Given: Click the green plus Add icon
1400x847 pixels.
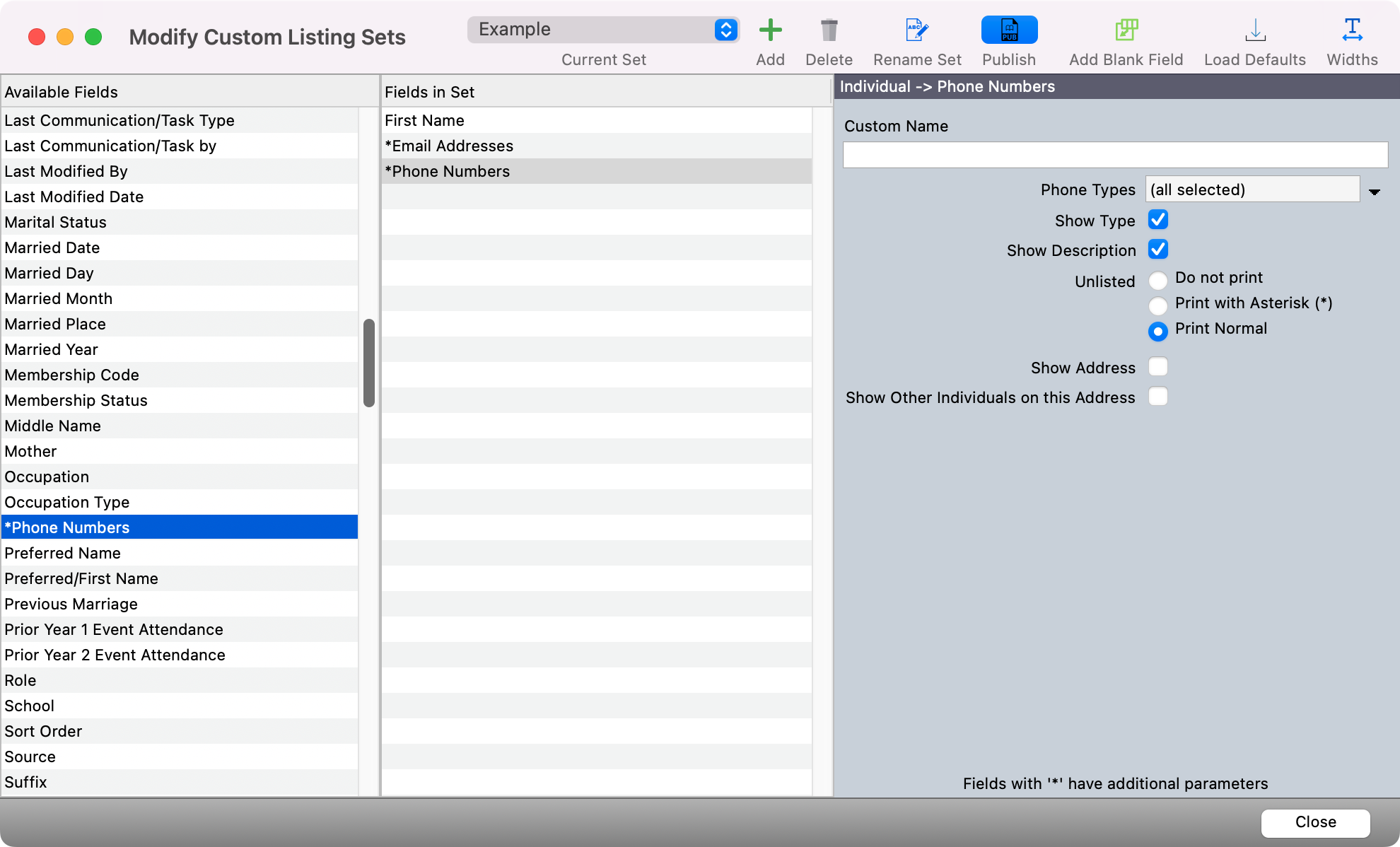Looking at the screenshot, I should coord(770,30).
